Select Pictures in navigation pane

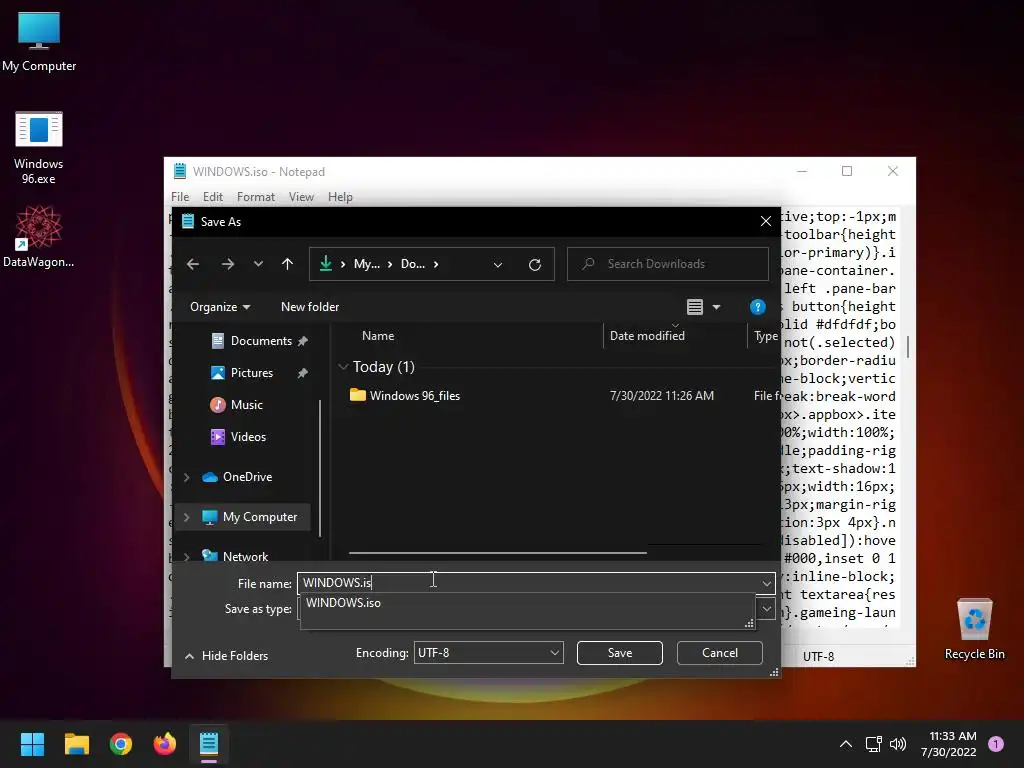[251, 373]
